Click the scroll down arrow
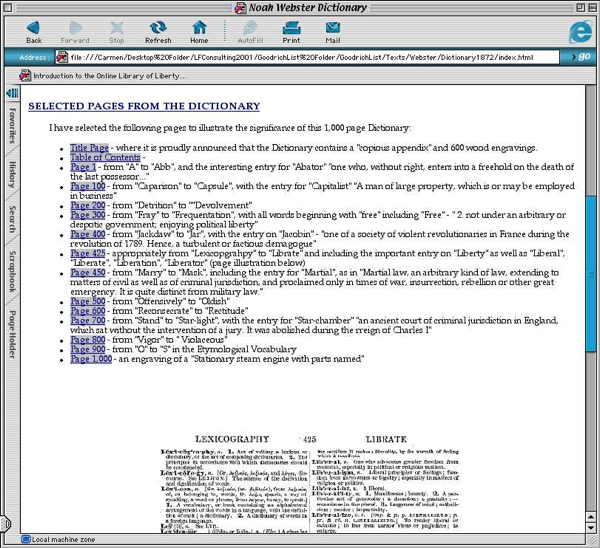 (590, 527)
